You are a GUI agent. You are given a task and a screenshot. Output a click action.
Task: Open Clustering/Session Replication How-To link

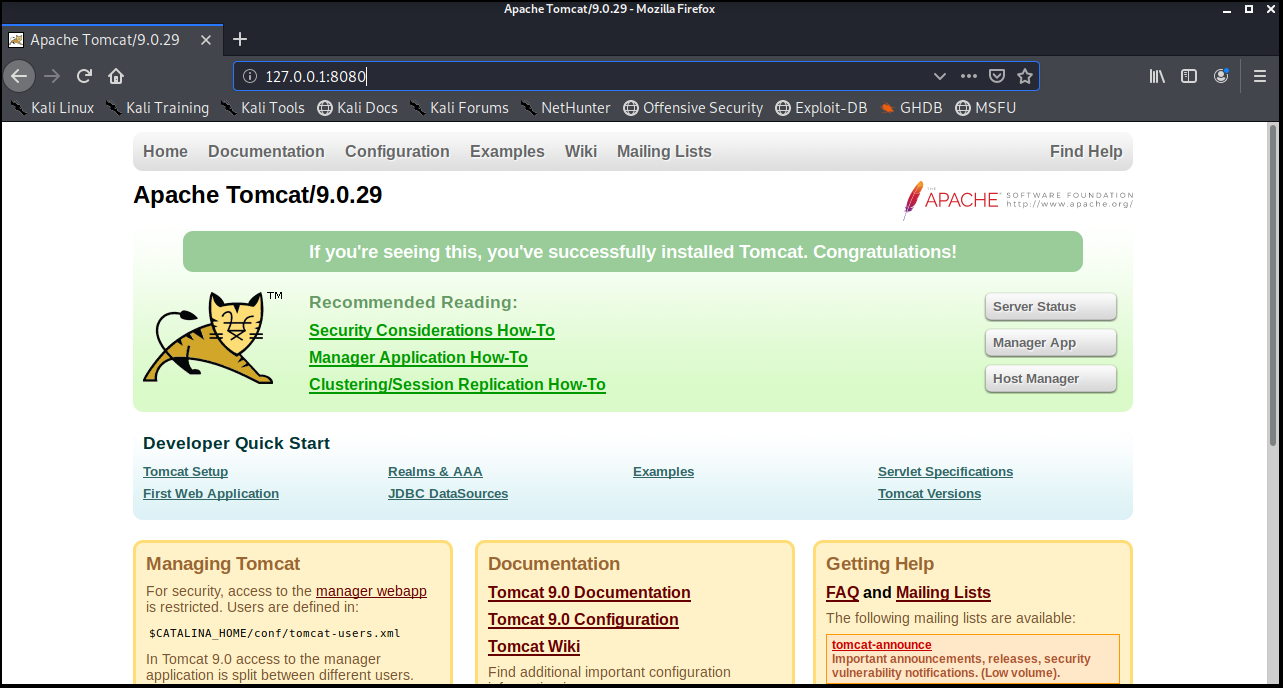coord(457,385)
